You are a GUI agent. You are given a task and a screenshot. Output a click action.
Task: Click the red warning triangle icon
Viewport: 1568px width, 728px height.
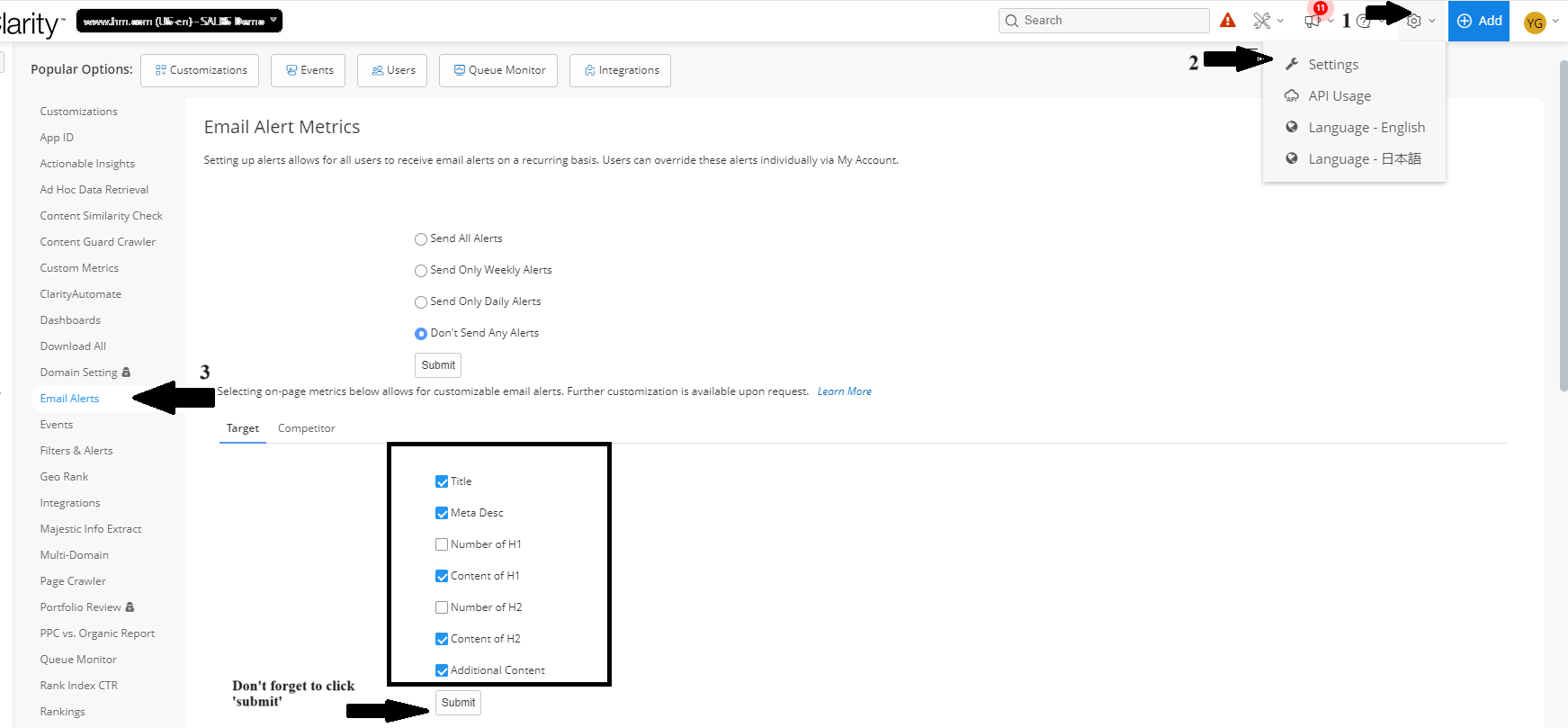(x=1227, y=21)
